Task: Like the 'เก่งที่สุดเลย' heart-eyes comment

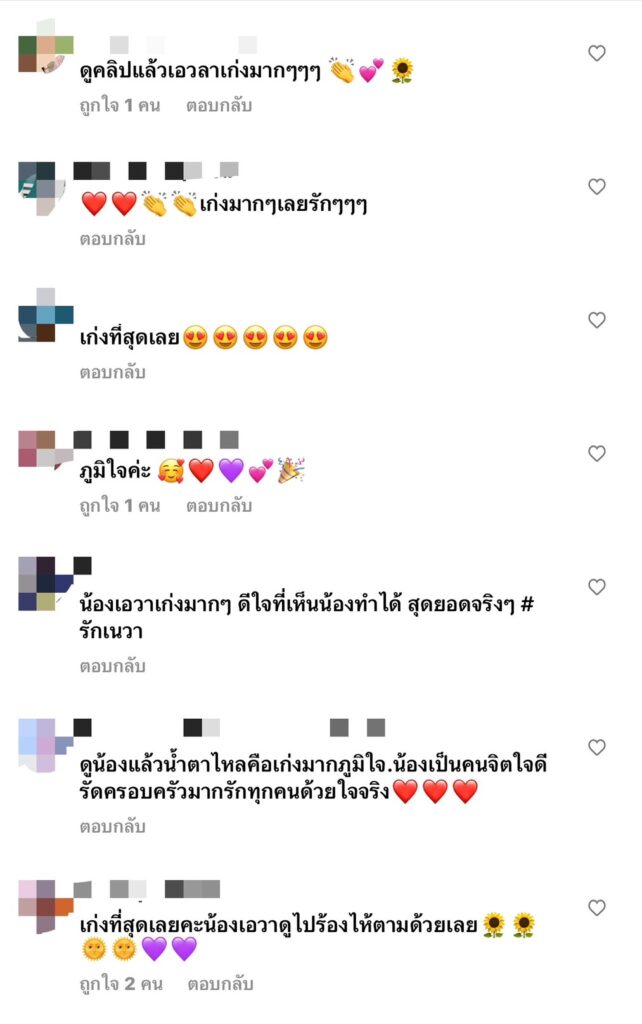Action: click(596, 320)
